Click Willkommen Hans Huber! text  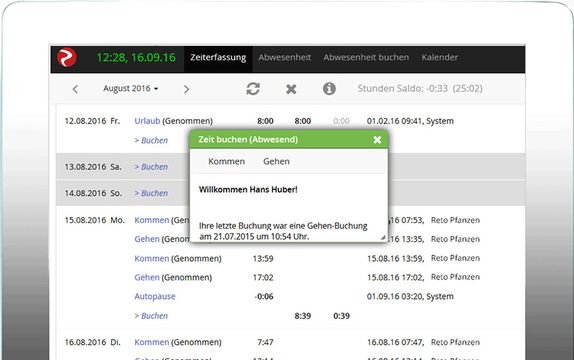pyautogui.click(x=248, y=190)
